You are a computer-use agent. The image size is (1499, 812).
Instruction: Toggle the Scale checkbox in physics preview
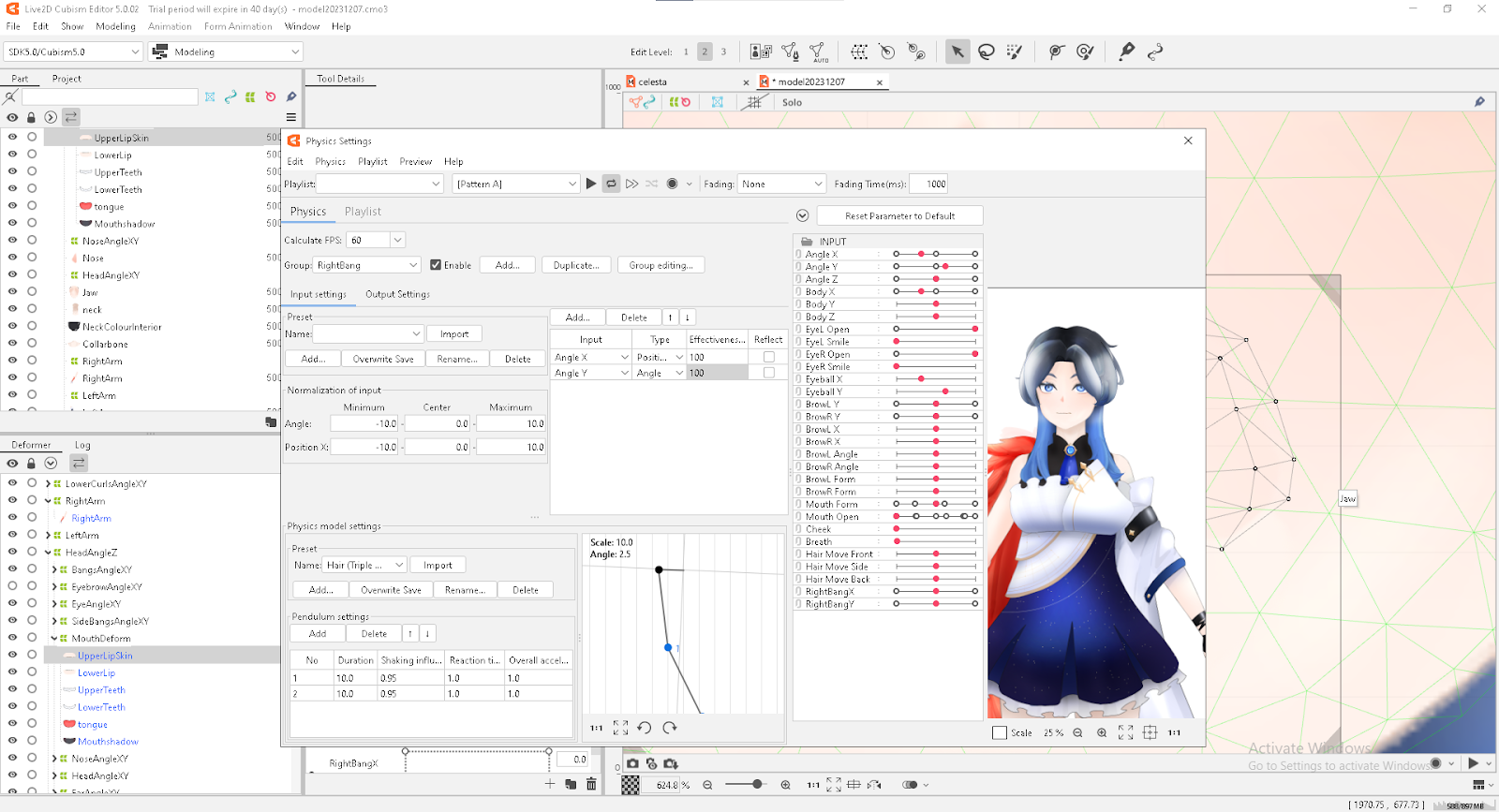pos(999,732)
